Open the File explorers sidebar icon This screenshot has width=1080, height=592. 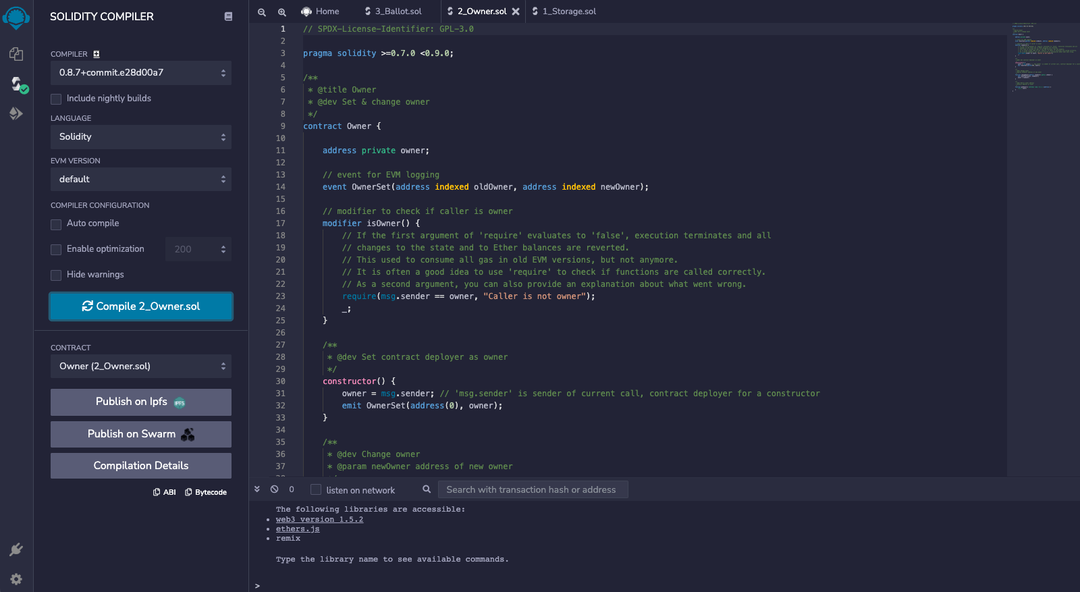point(16,54)
